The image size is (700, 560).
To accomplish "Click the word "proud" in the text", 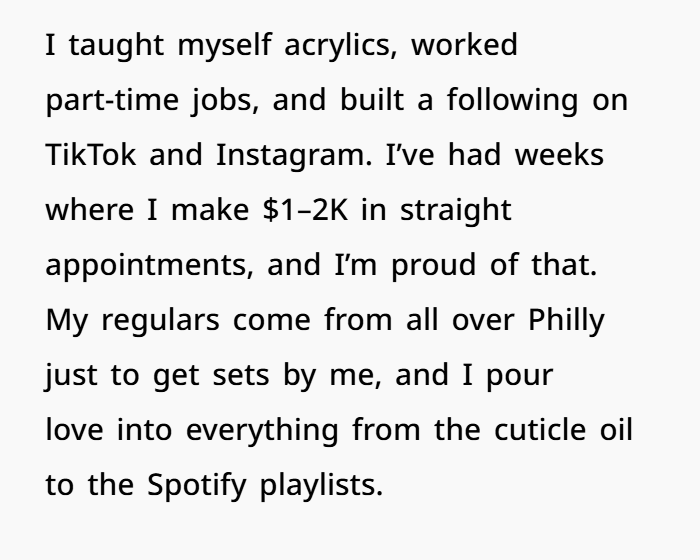I will (x=434, y=265).
